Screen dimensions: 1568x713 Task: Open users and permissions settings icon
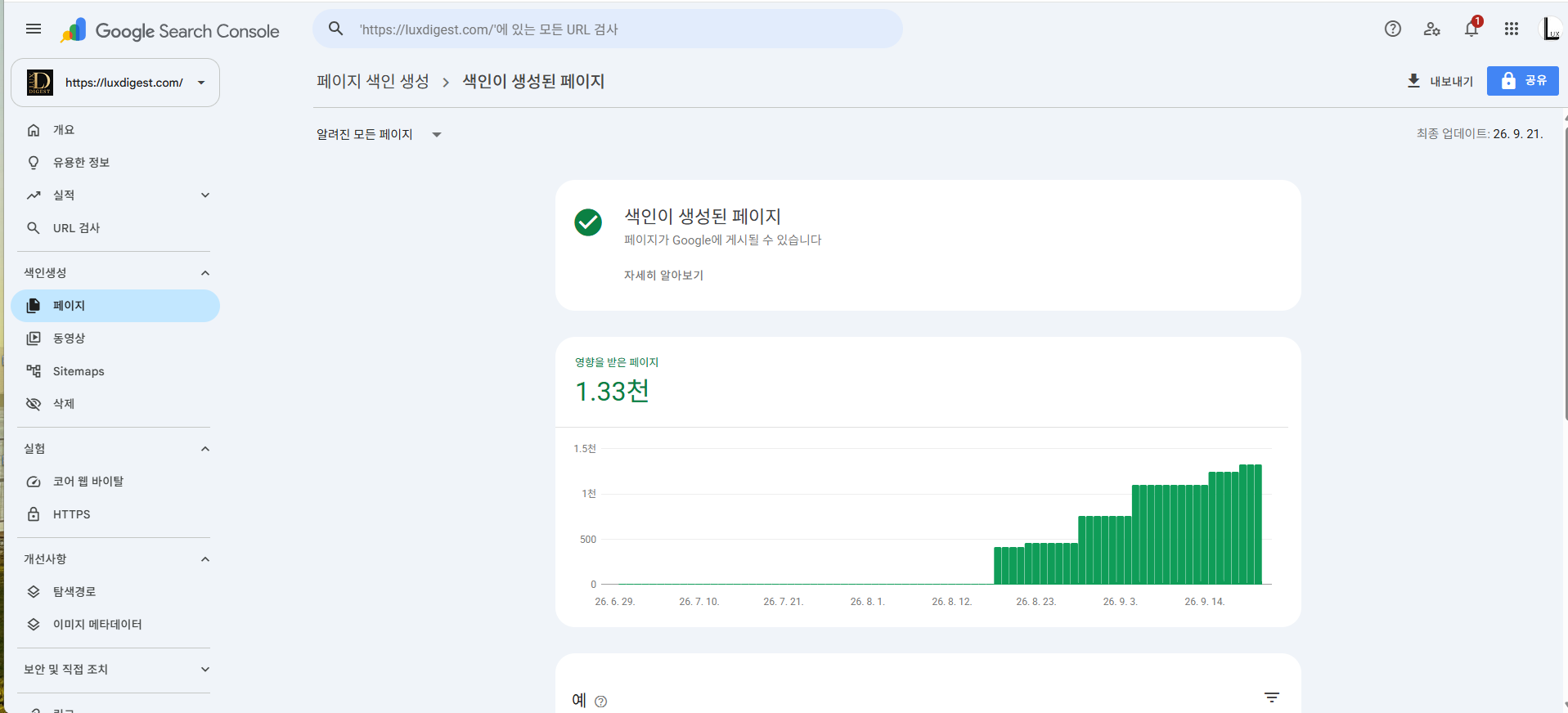(x=1431, y=29)
